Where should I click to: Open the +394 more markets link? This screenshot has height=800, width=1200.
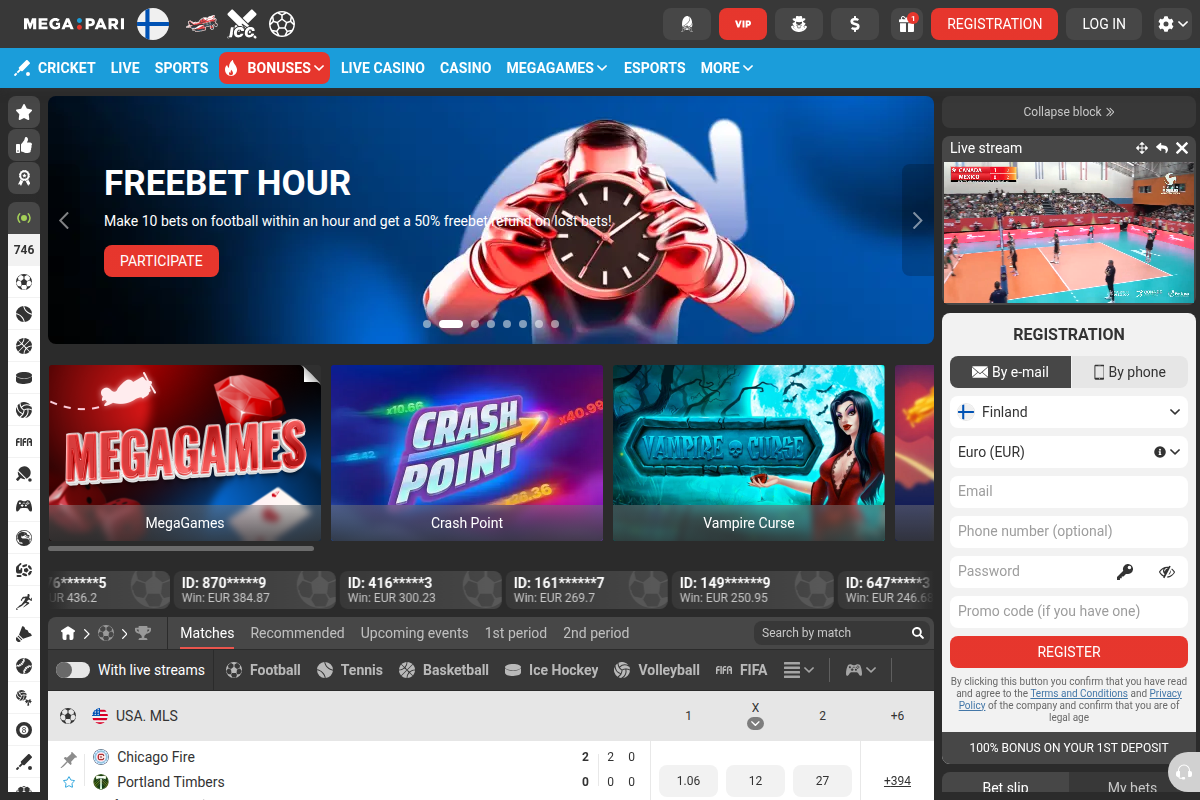(x=897, y=781)
